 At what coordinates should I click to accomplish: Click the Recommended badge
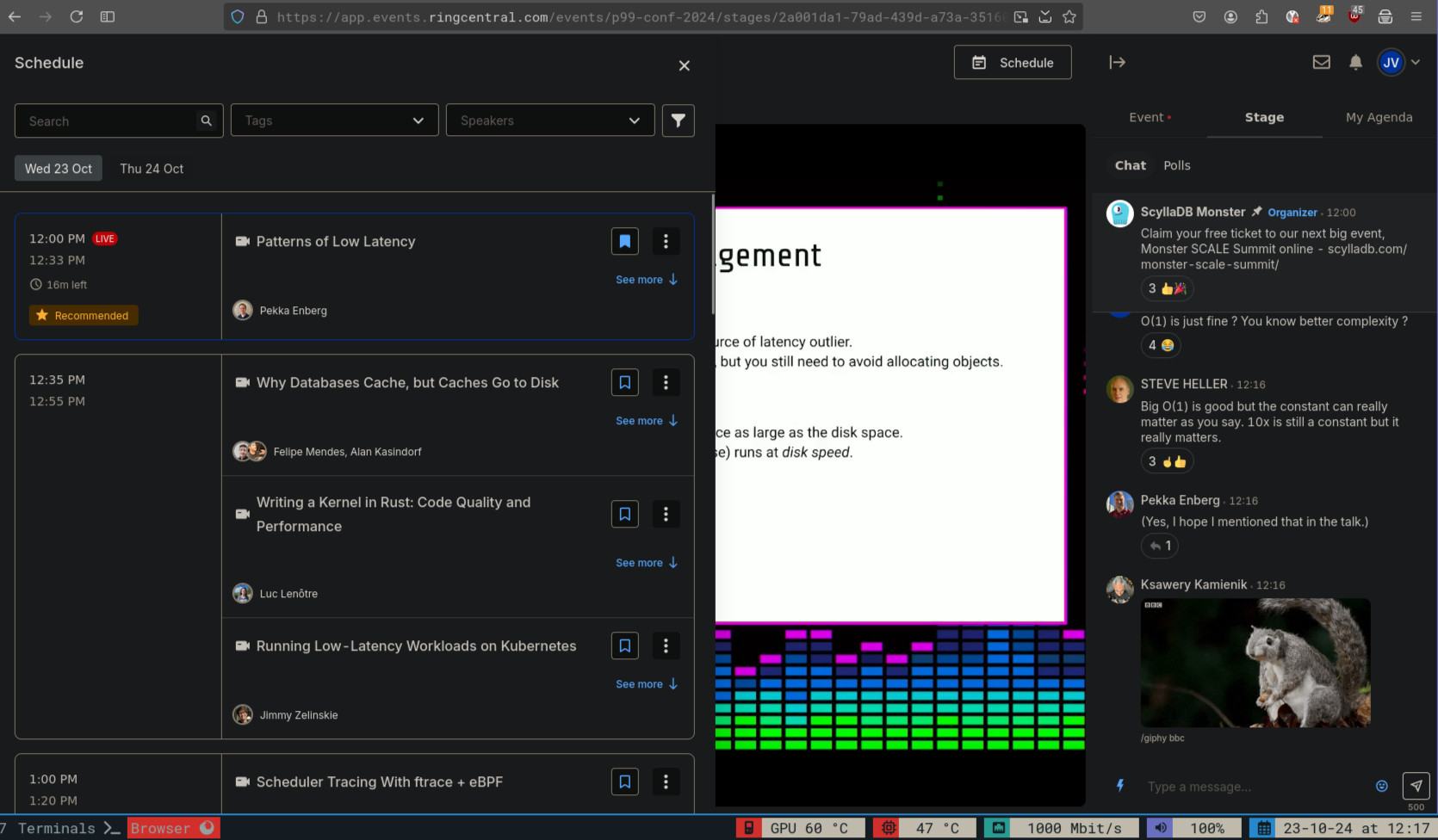pos(84,316)
